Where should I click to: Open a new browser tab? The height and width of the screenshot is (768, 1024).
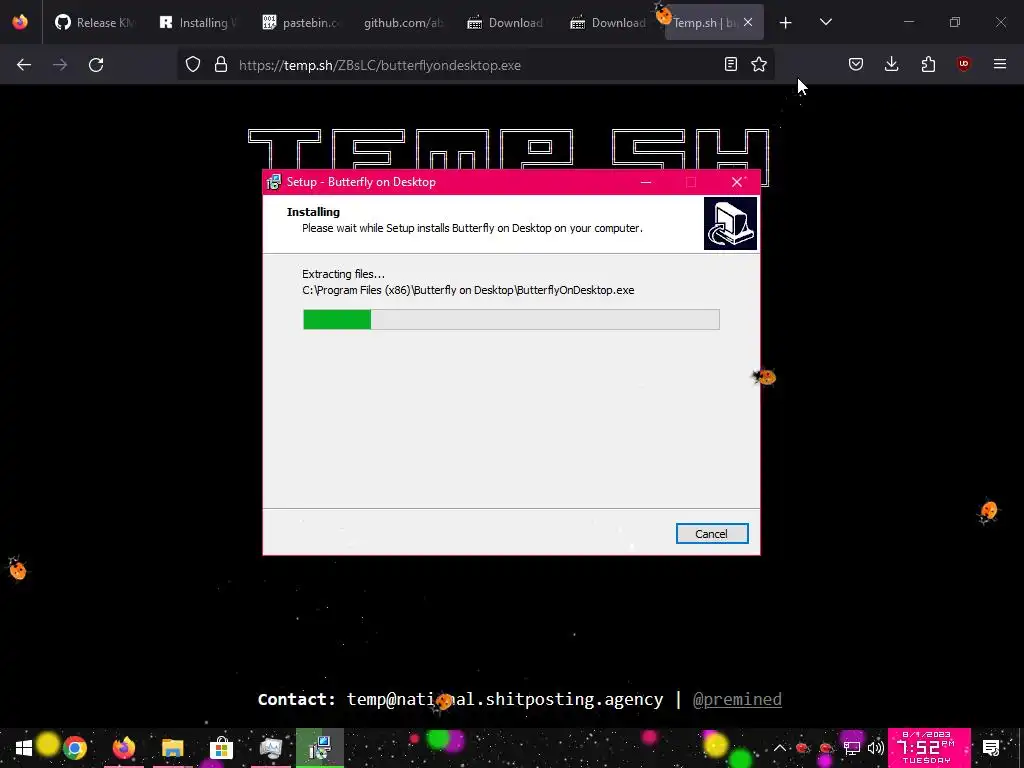tap(786, 23)
